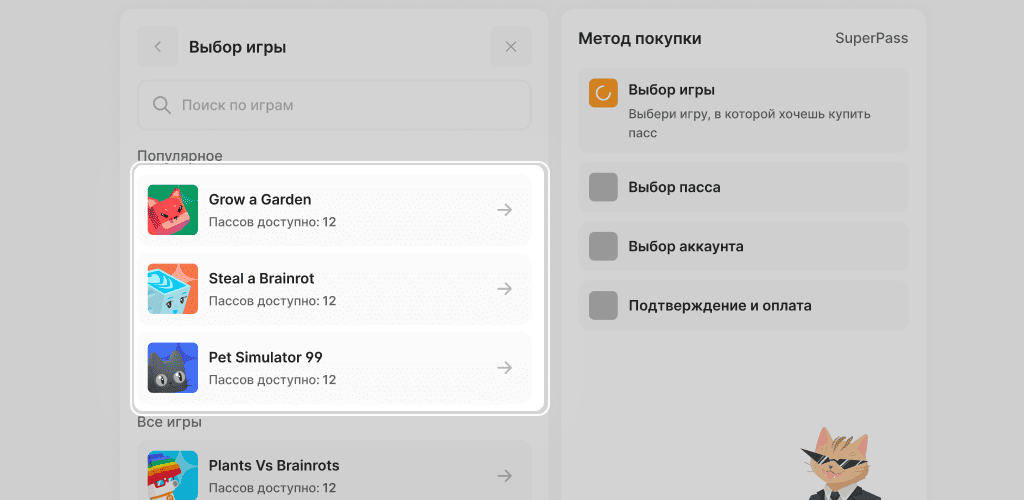The width and height of the screenshot is (1024, 500).
Task: Open the Steal a Brainrot cube icon
Action: pos(173,289)
